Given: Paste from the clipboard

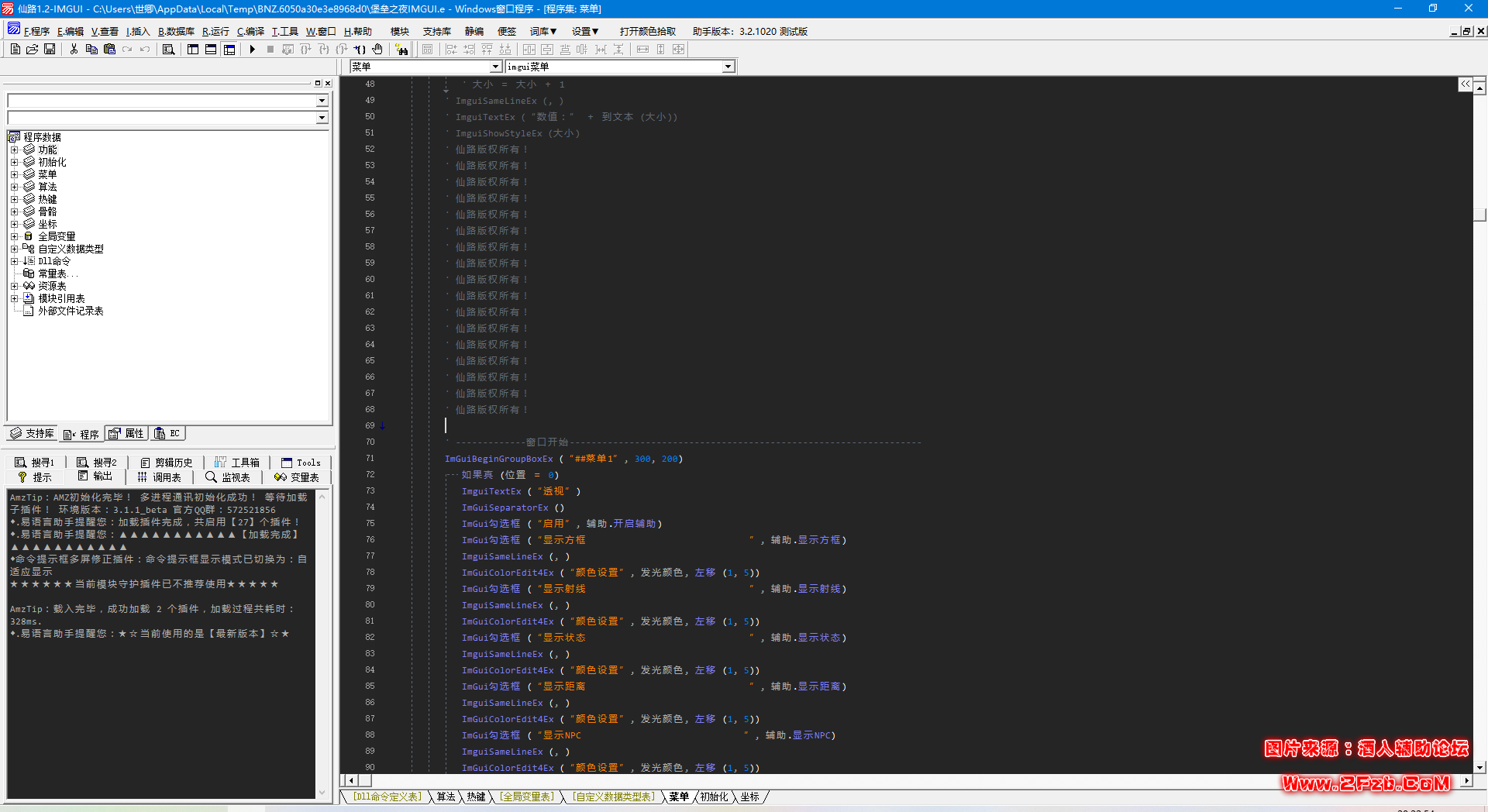Looking at the screenshot, I should [108, 49].
